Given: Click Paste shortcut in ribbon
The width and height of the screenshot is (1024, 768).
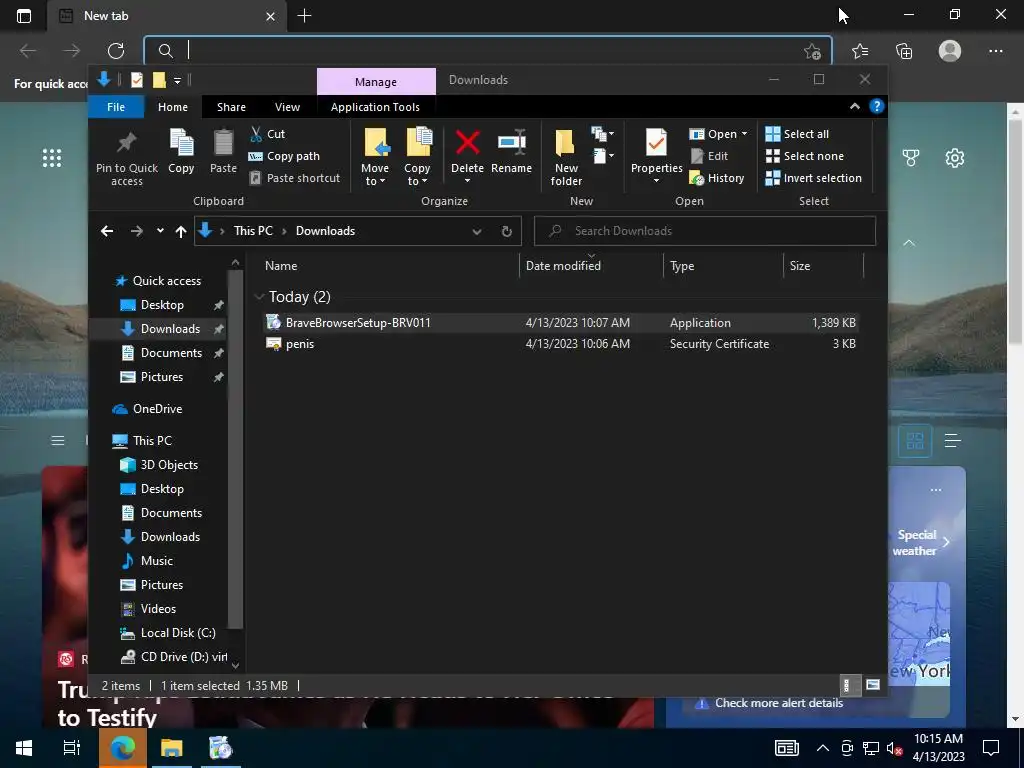Looking at the screenshot, I should 295,178.
